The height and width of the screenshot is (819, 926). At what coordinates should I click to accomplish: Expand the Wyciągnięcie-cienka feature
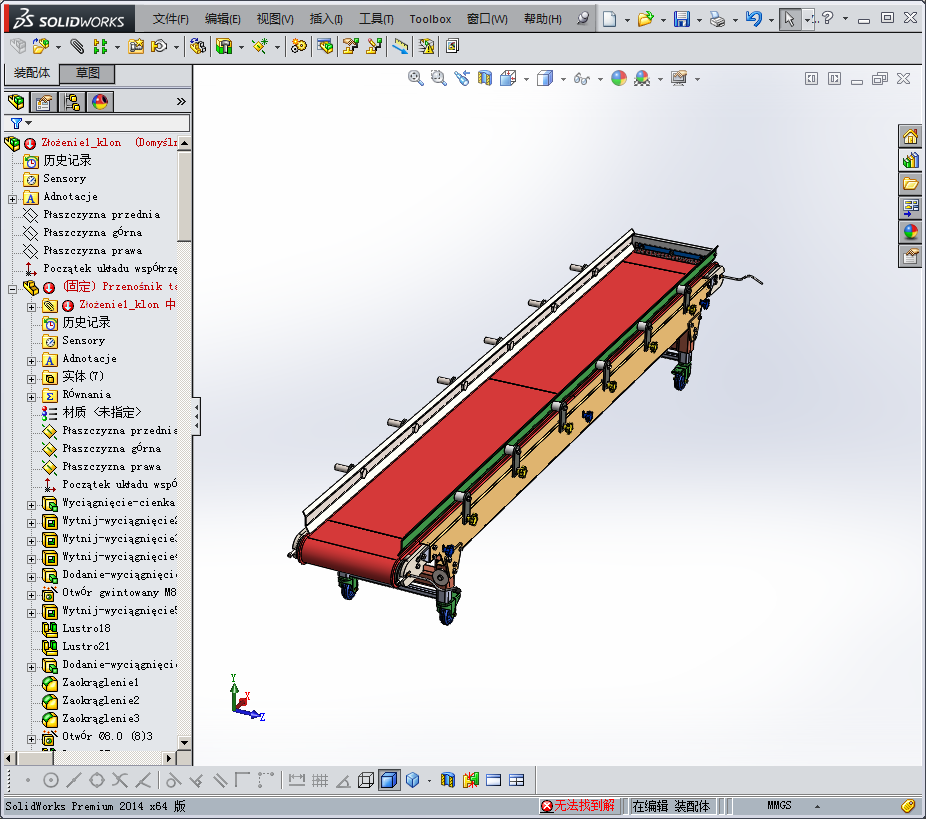31,505
